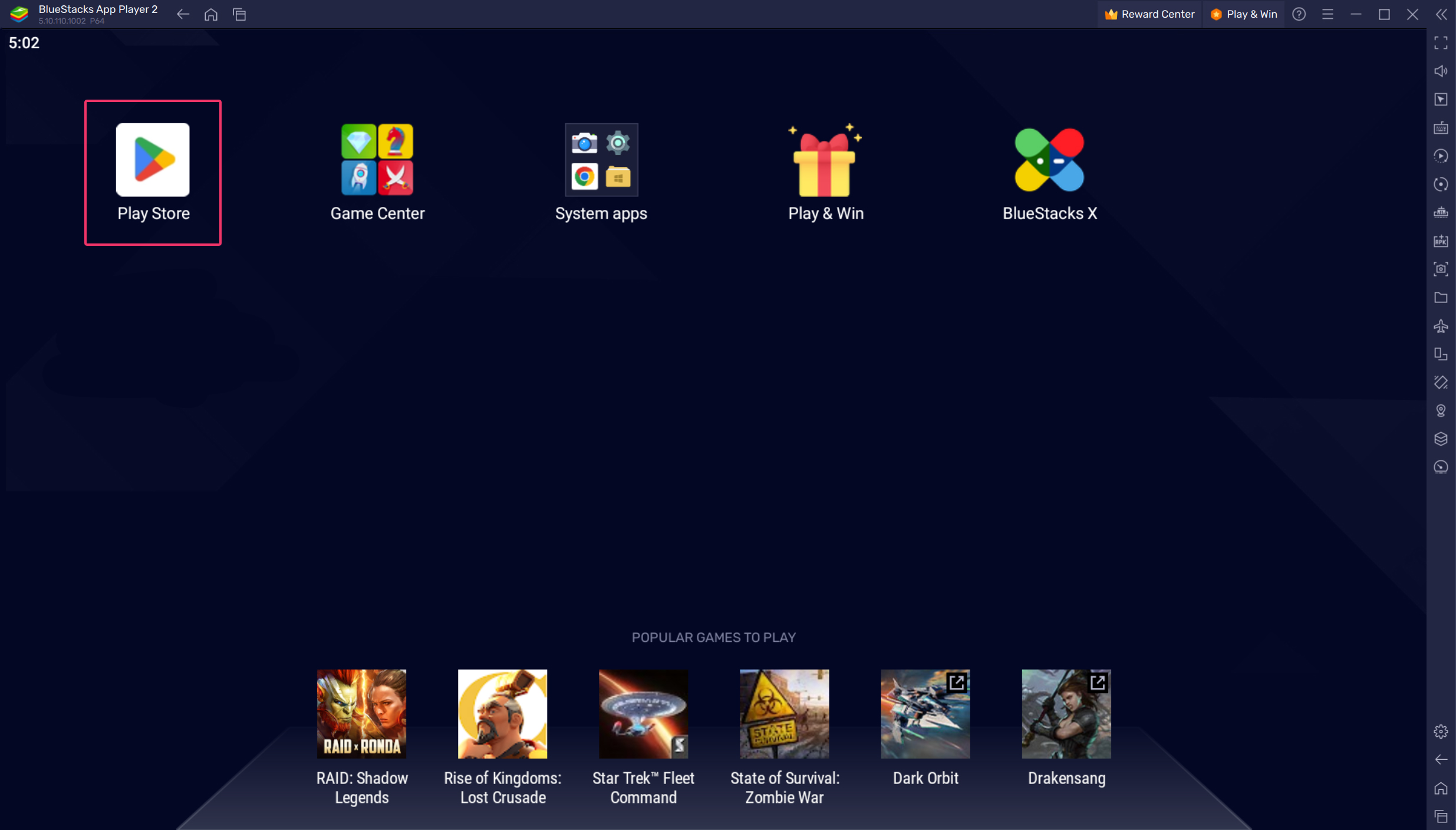
Task: Collapse the sidebar with double-chevron icon
Action: click(x=1441, y=14)
